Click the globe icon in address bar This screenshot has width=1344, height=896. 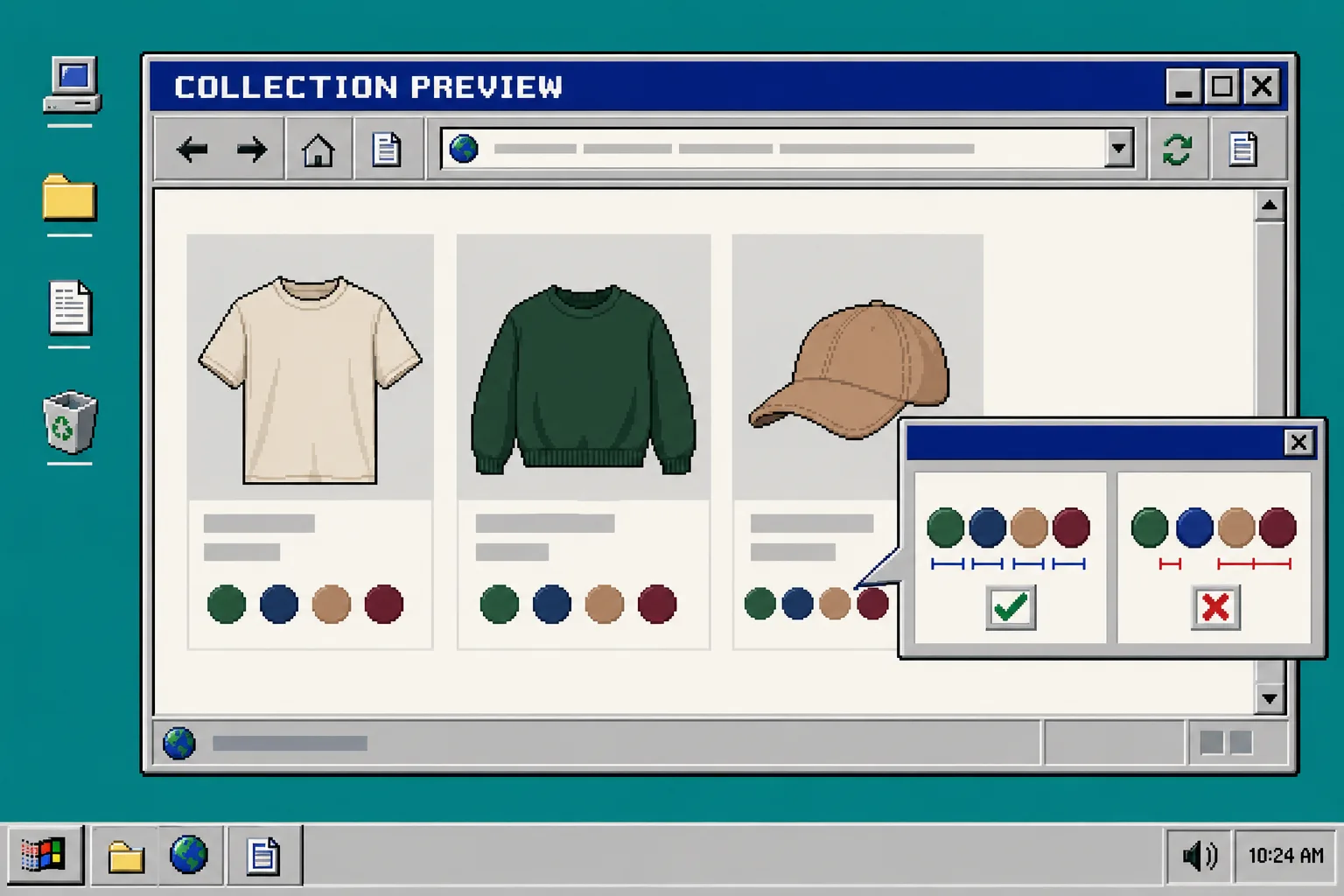464,149
